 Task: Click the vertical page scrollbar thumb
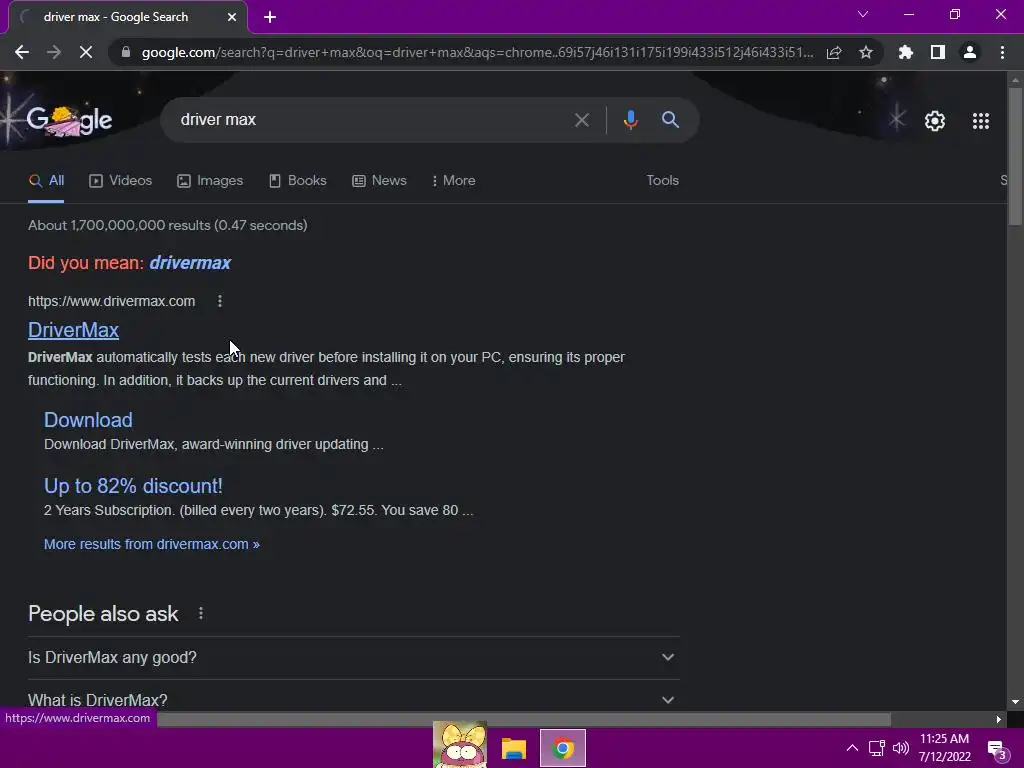point(1015,157)
